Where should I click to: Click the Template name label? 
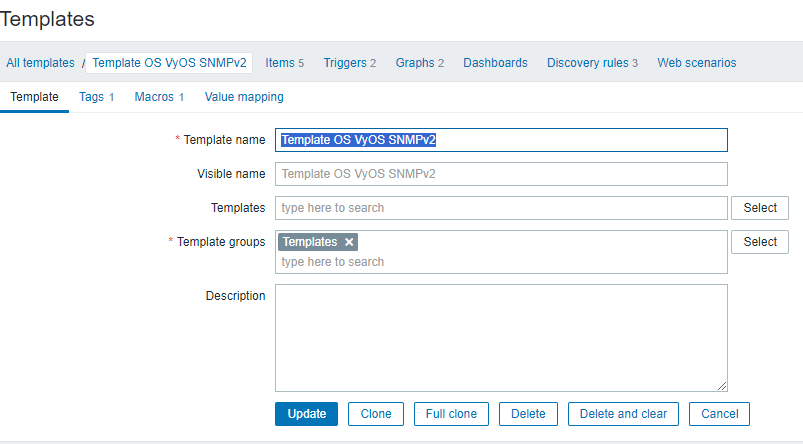tap(224, 140)
